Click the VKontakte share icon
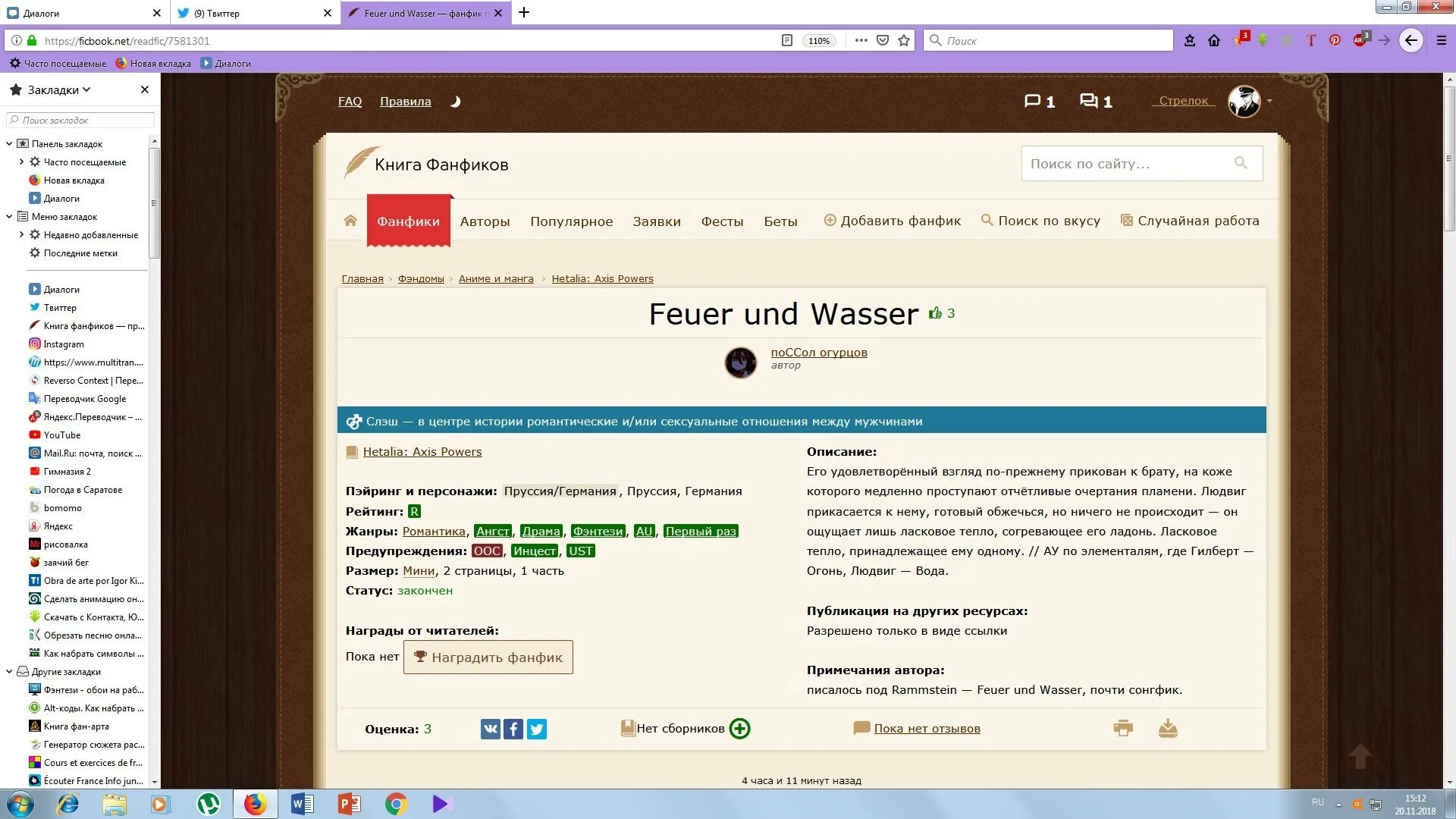This screenshot has width=1456, height=819. tap(490, 728)
